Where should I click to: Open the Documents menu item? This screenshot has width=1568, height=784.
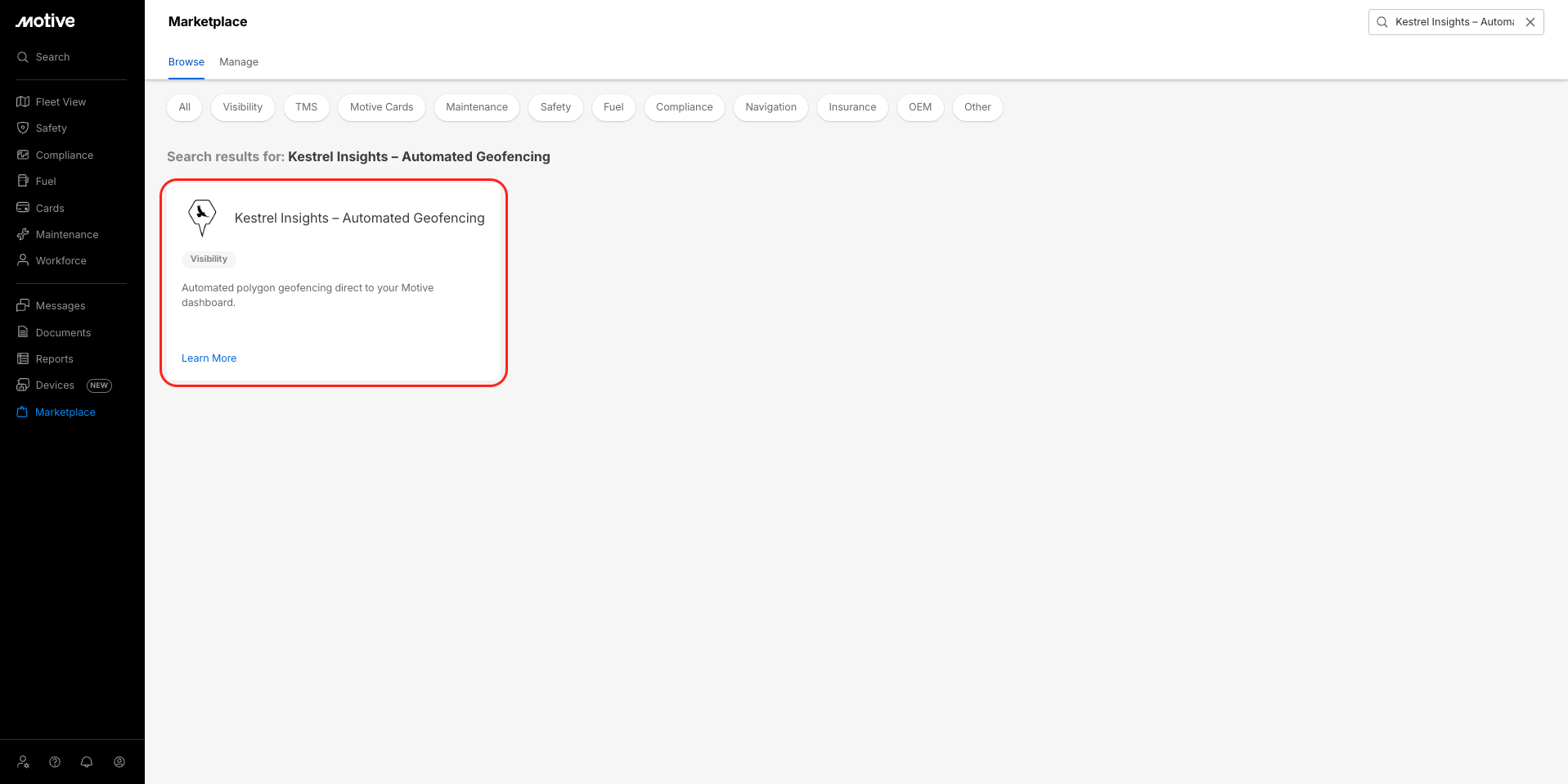coord(64,332)
